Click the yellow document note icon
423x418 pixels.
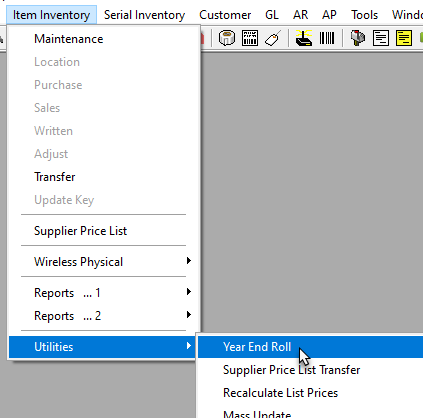point(404,38)
